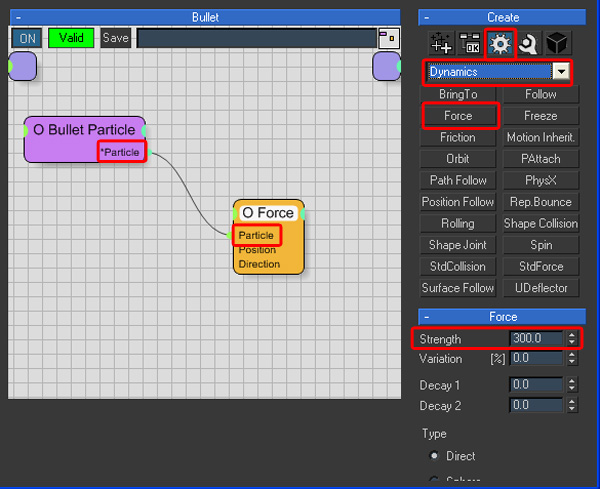Click the dark name input field next to Save
This screenshot has height=489, width=600.
point(257,38)
